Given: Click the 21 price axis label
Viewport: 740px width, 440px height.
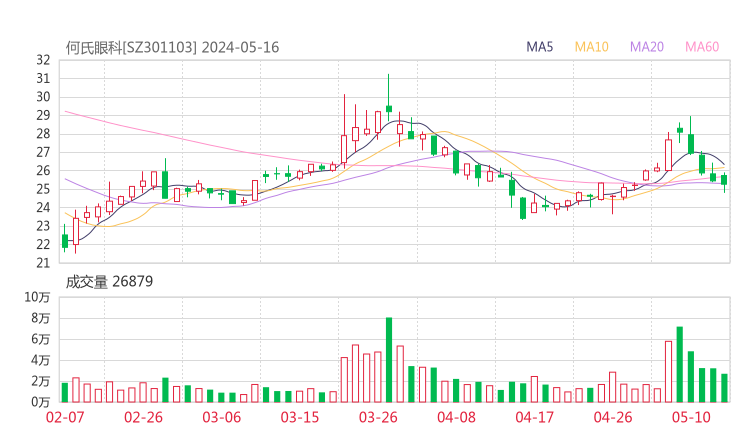Looking at the screenshot, I should coord(43,263).
